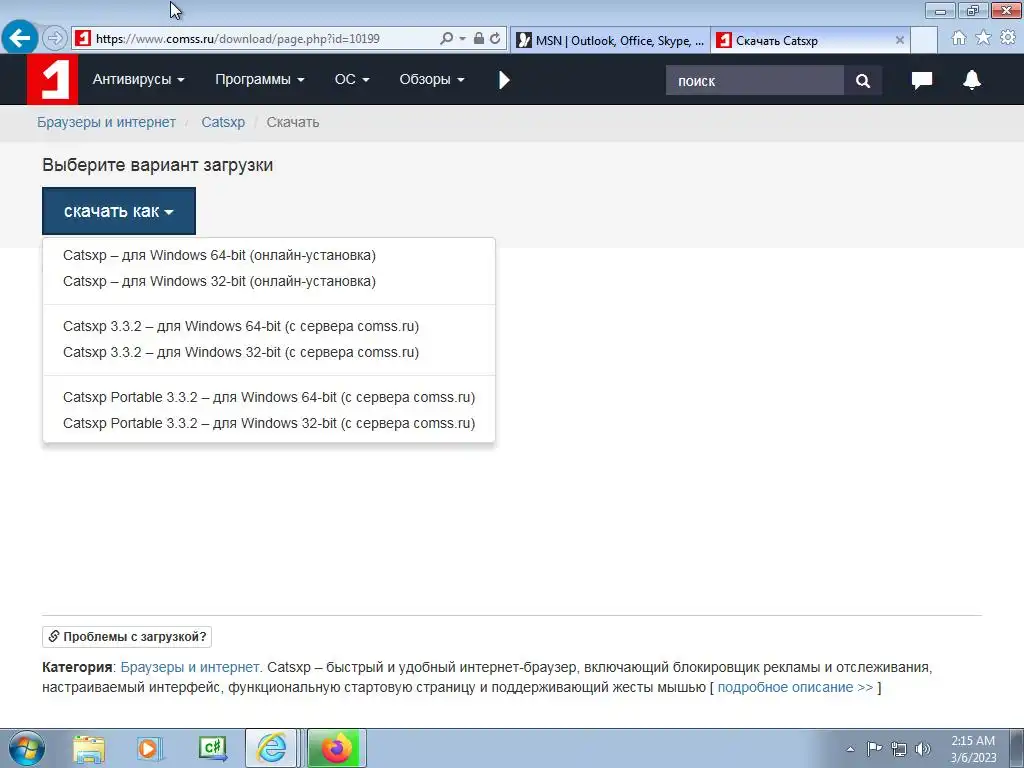Image resolution: width=1024 pixels, height=768 pixels.
Task: Expand the Обзоры menu
Action: click(x=432, y=80)
